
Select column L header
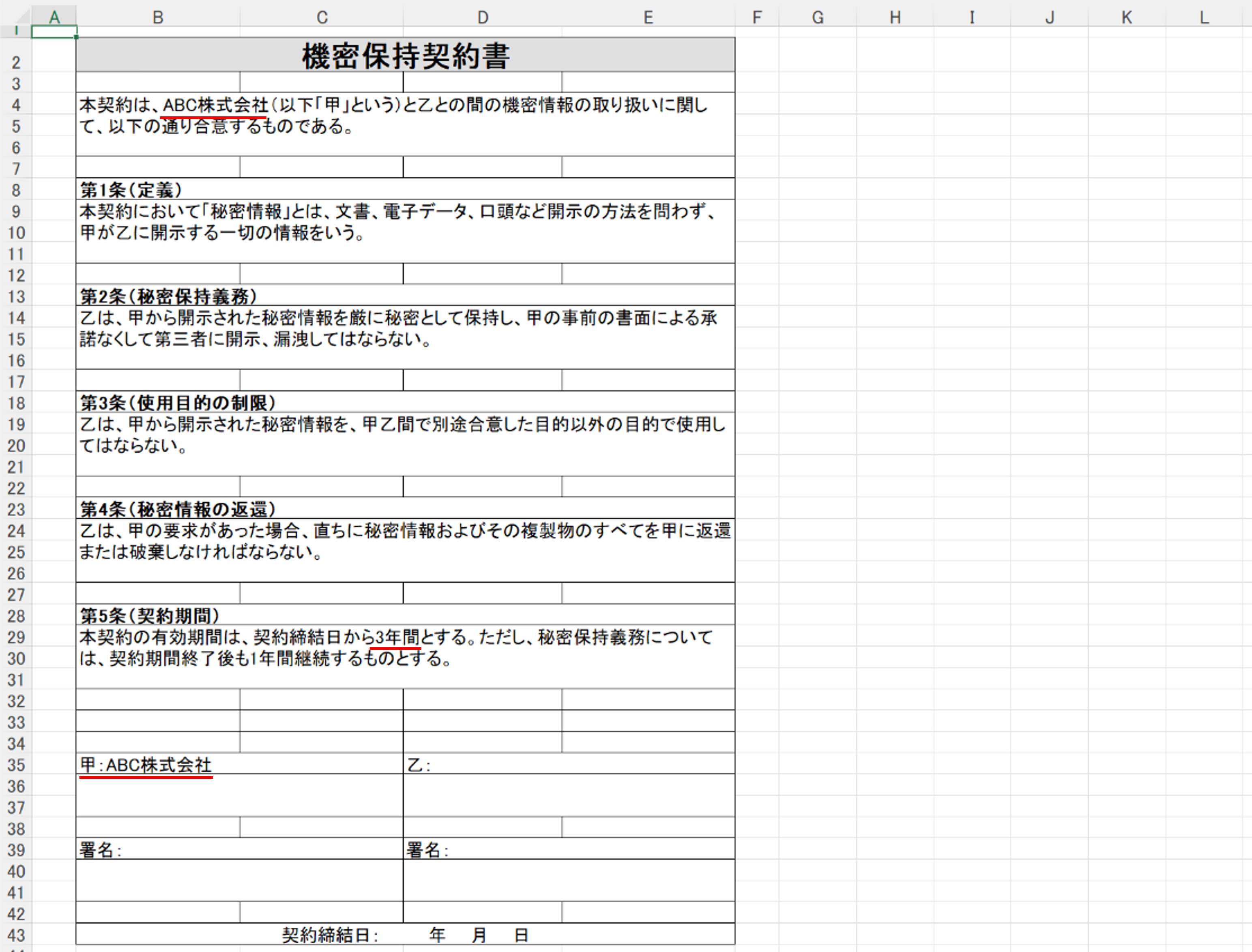point(1205,17)
